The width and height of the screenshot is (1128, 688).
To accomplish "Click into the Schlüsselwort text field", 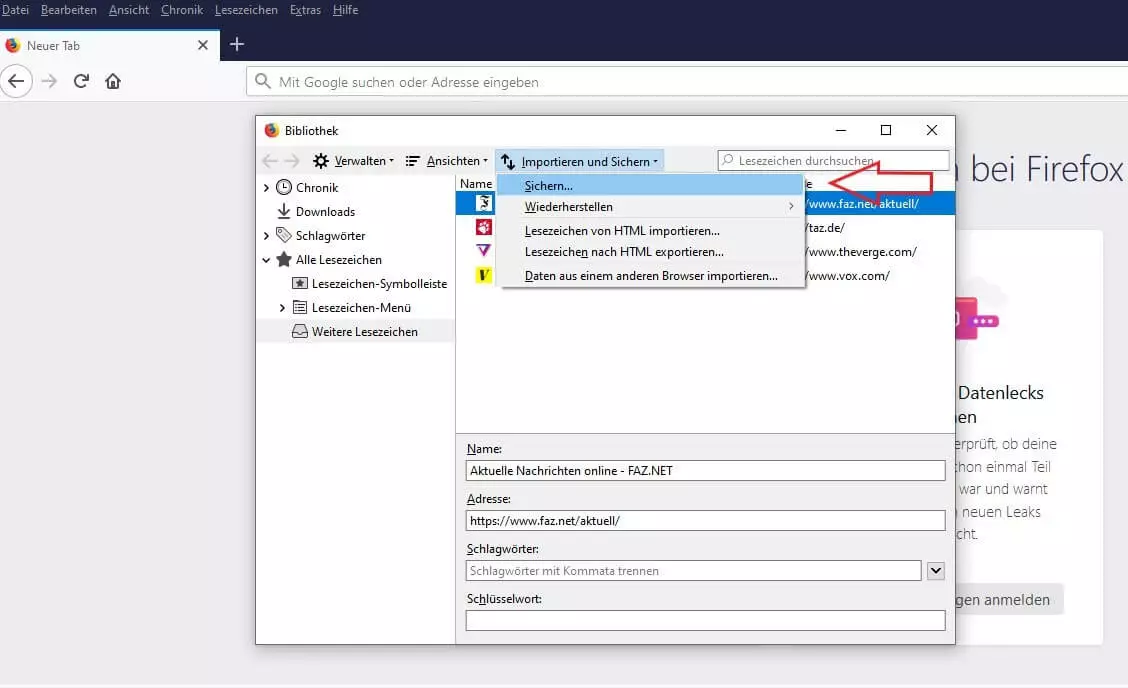I will pyautogui.click(x=705, y=621).
